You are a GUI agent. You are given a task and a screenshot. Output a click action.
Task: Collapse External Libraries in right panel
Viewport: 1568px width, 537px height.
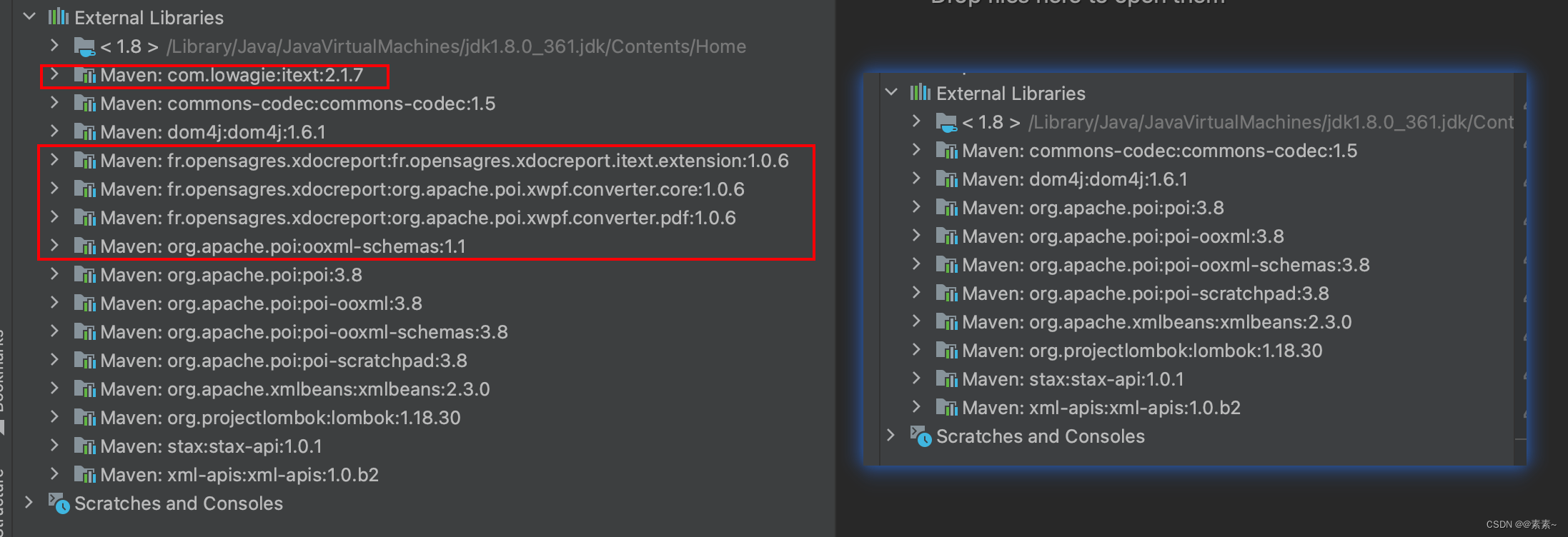891,92
